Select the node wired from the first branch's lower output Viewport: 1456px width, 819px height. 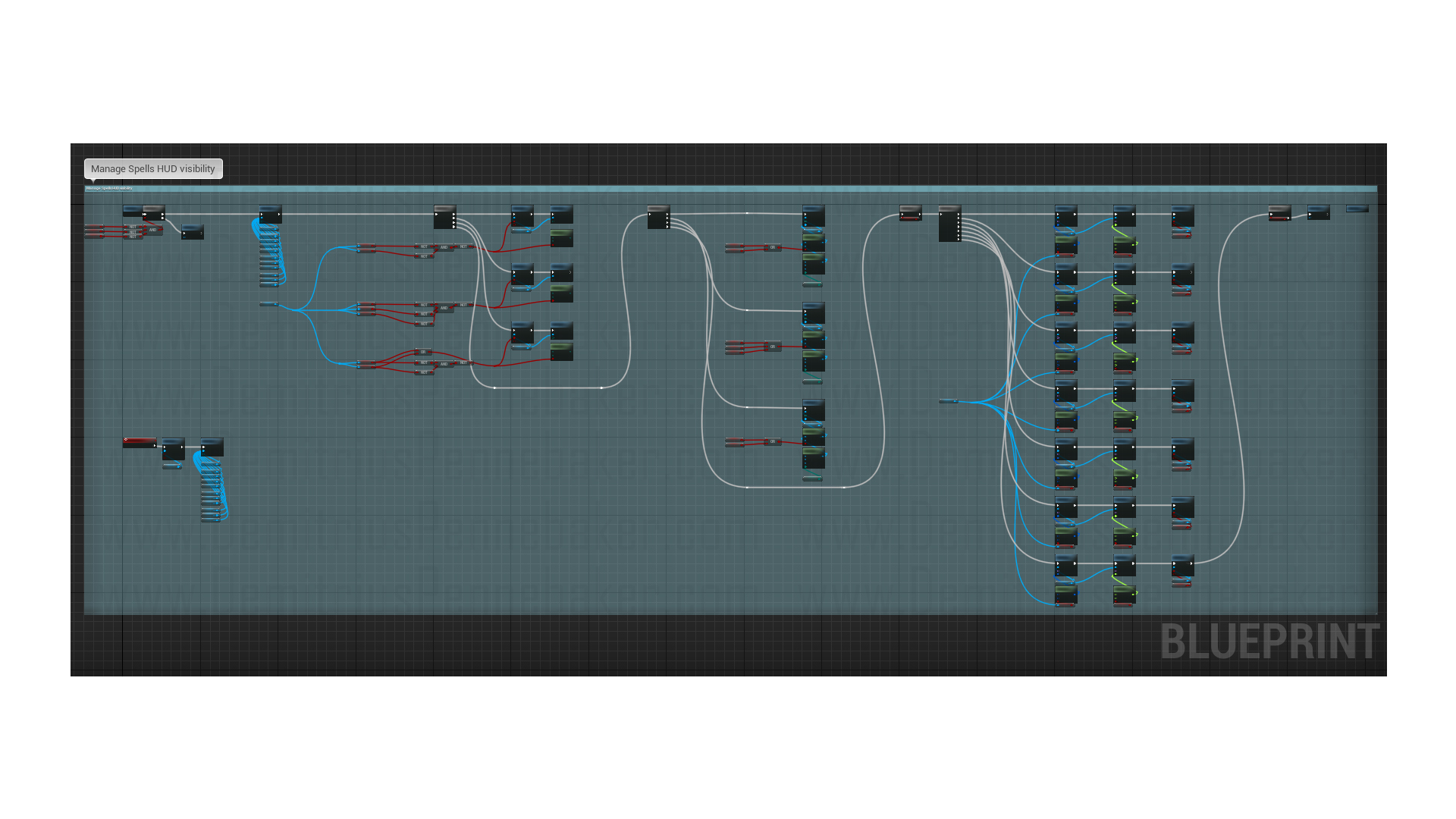coord(193,232)
